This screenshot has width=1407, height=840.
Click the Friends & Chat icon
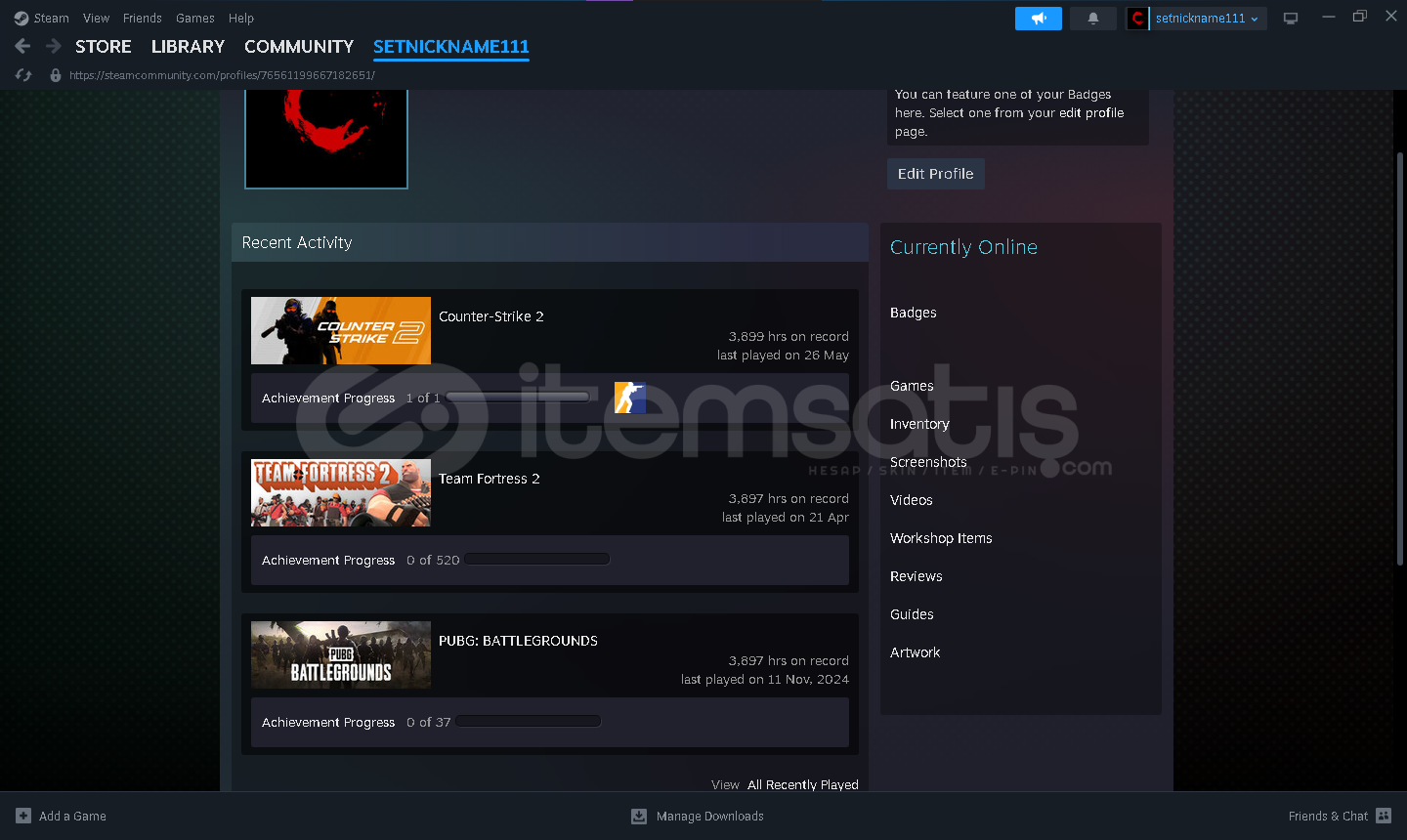[x=1384, y=817]
